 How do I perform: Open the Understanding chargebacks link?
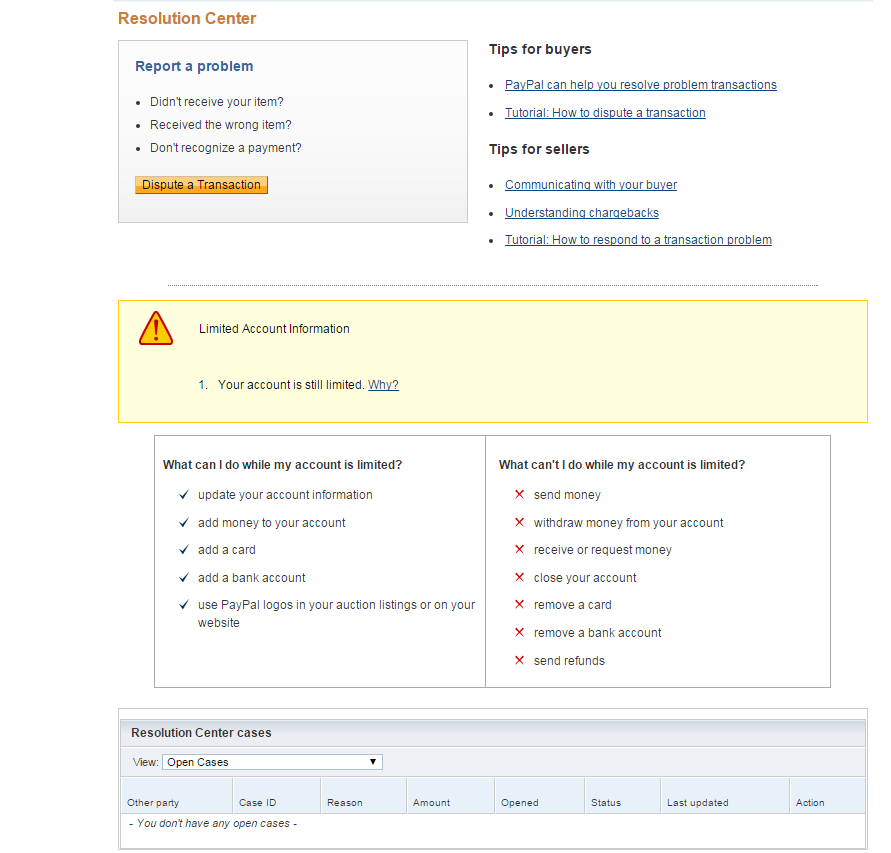click(x=581, y=213)
